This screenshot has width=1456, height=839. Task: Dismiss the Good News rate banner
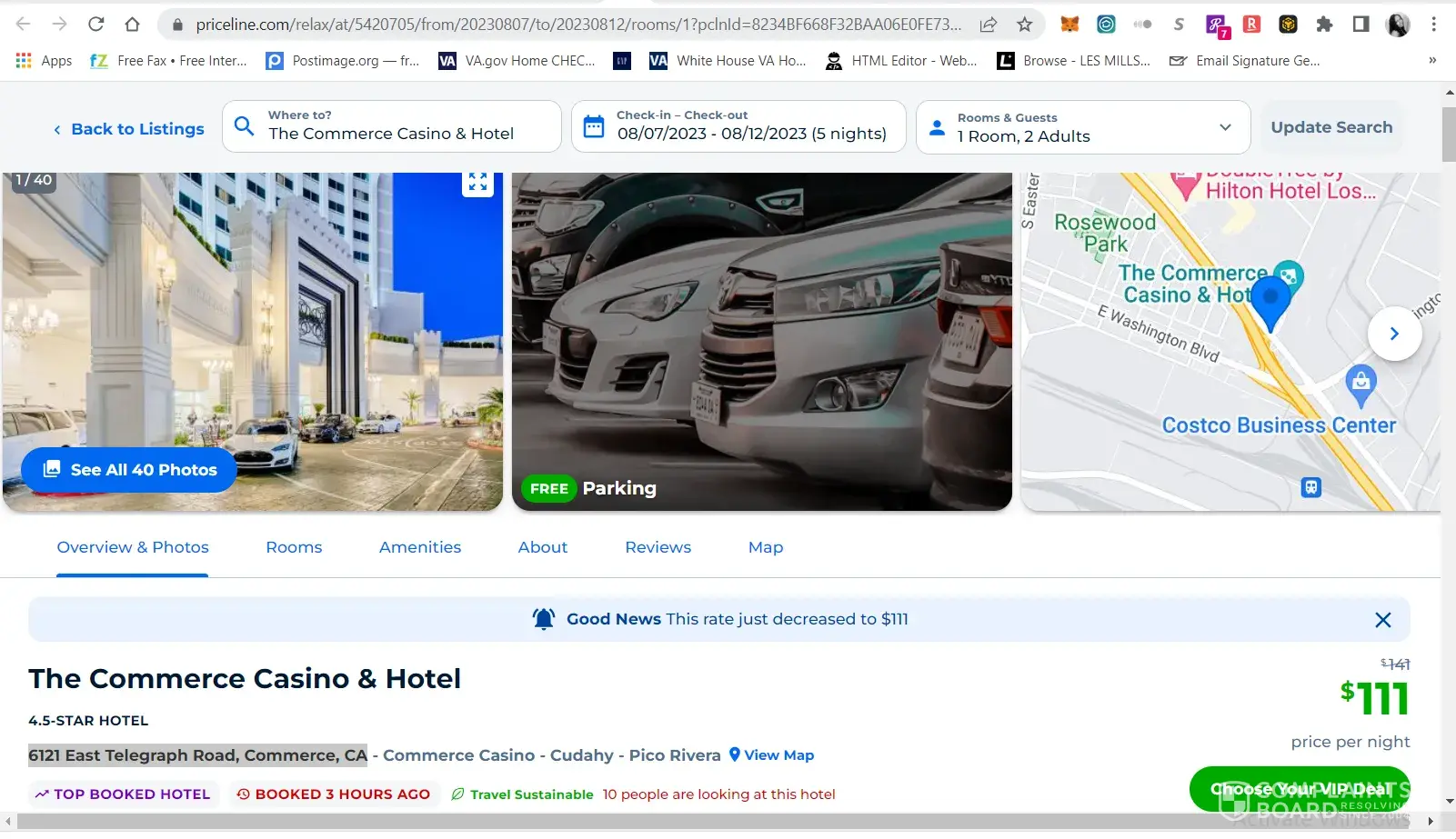click(1382, 620)
